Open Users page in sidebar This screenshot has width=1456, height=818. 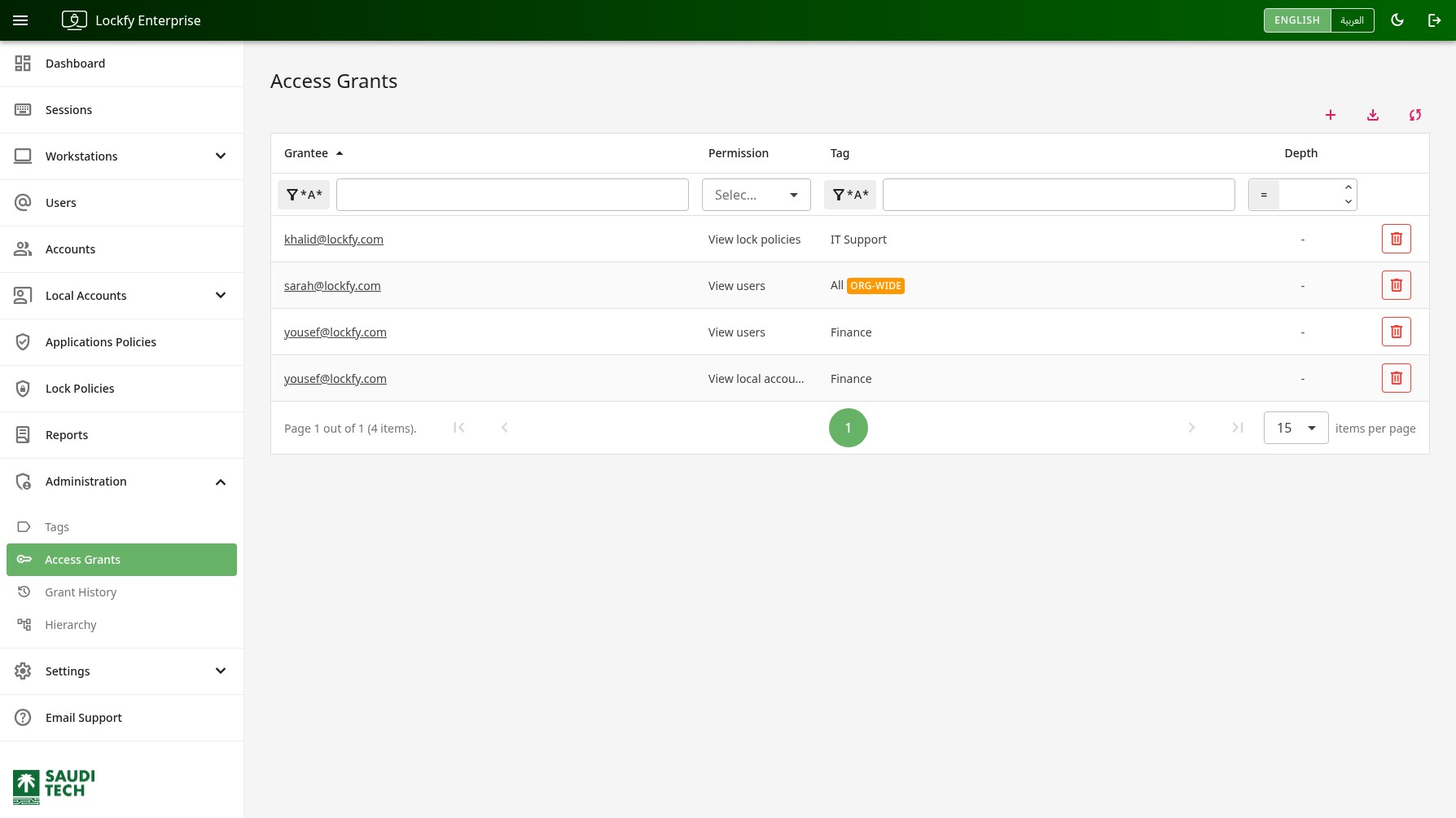[122, 203]
